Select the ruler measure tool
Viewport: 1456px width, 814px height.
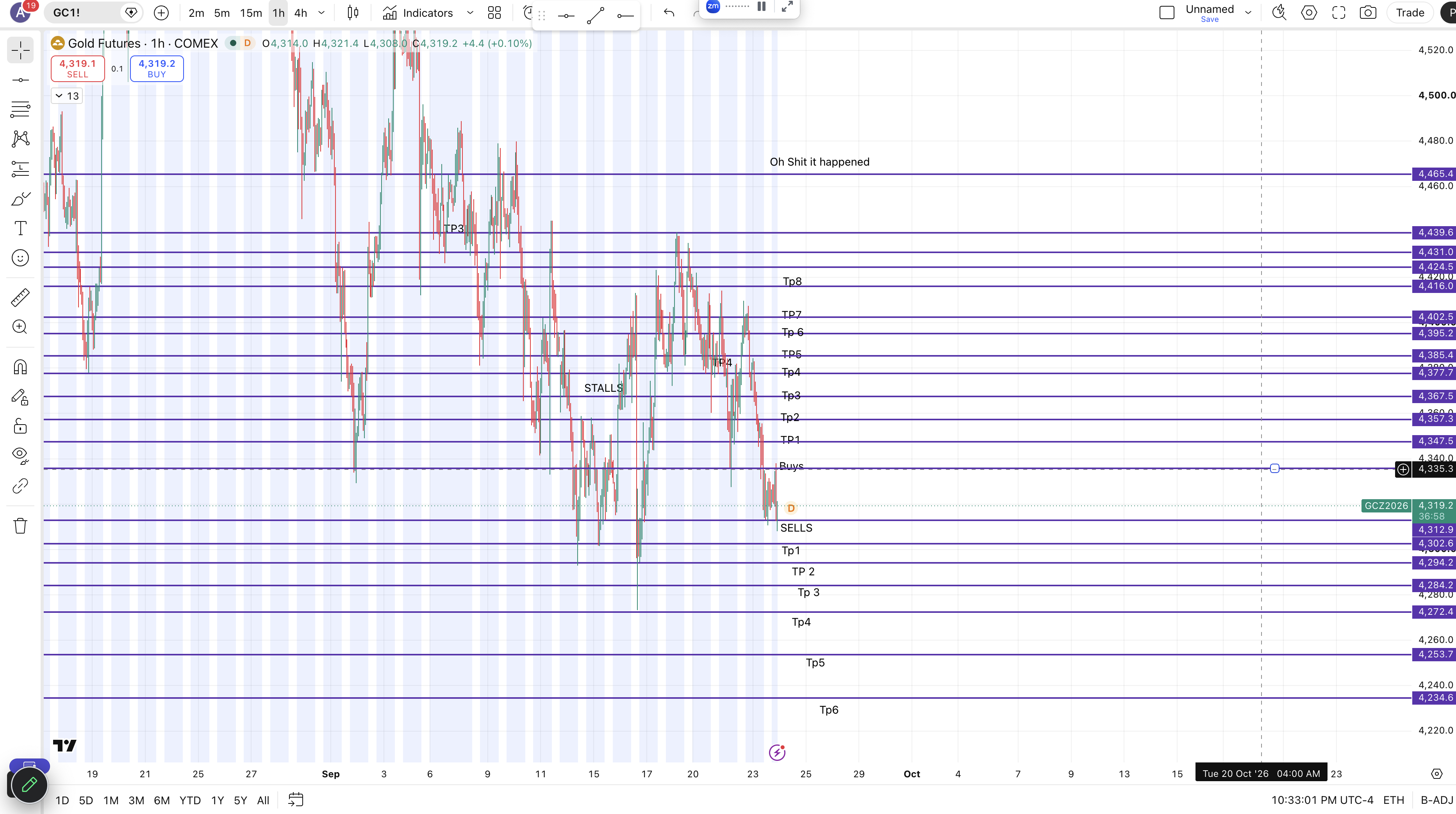20,297
